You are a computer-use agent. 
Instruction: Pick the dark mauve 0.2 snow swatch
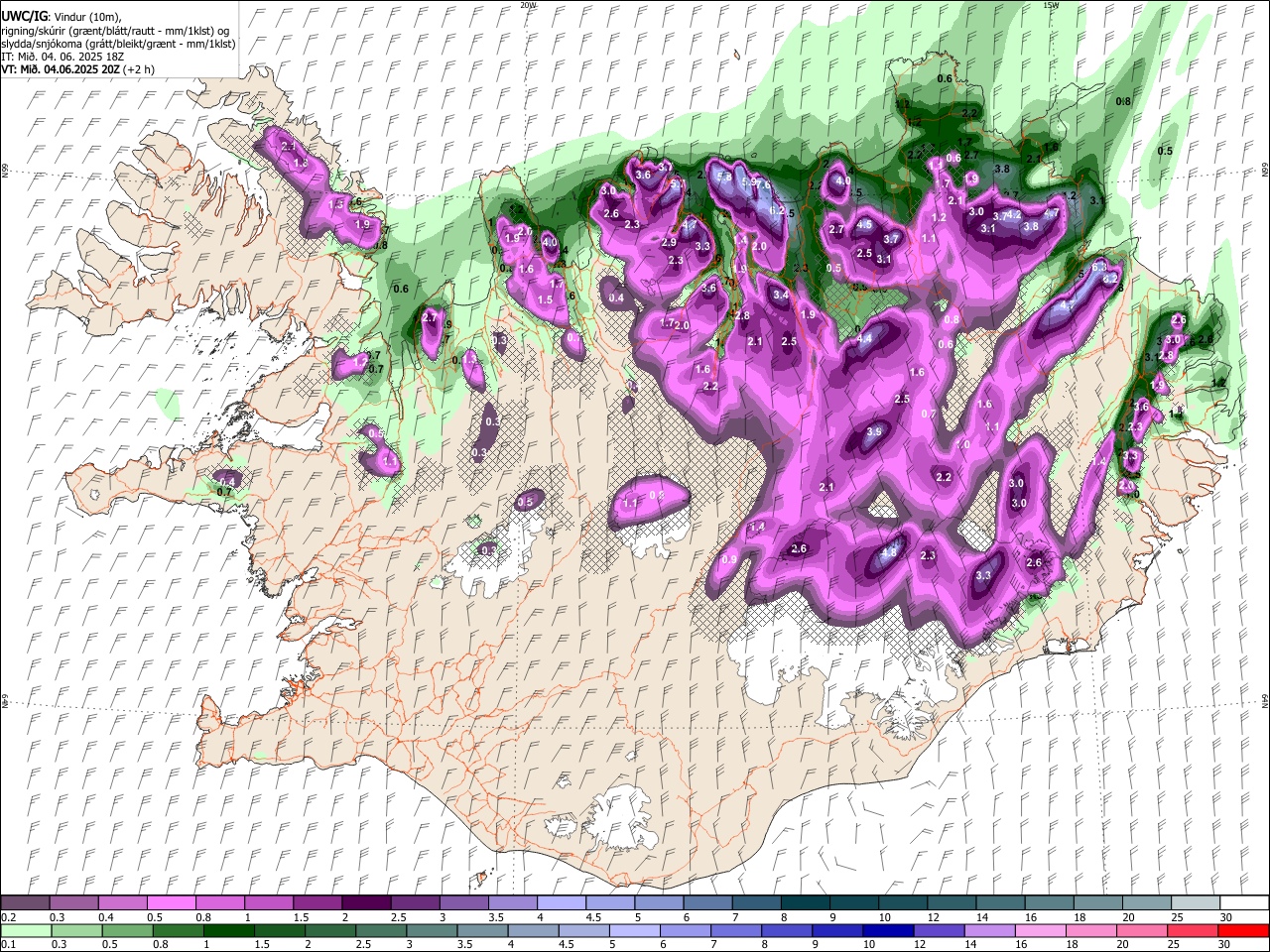[26, 903]
